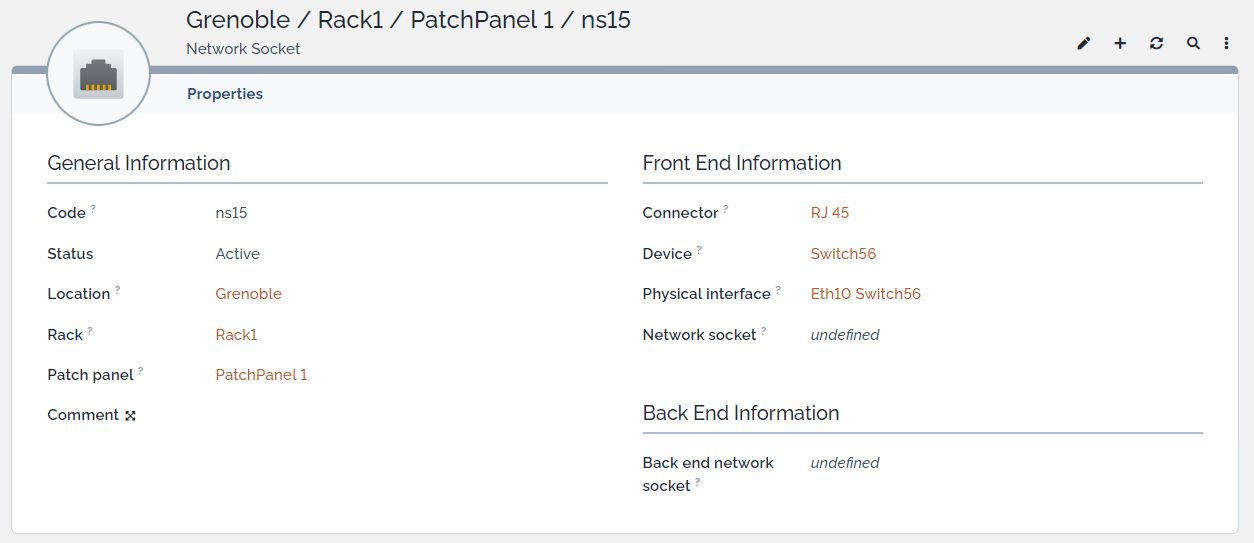Expand the Comment field fullscreen icon

tap(130, 416)
